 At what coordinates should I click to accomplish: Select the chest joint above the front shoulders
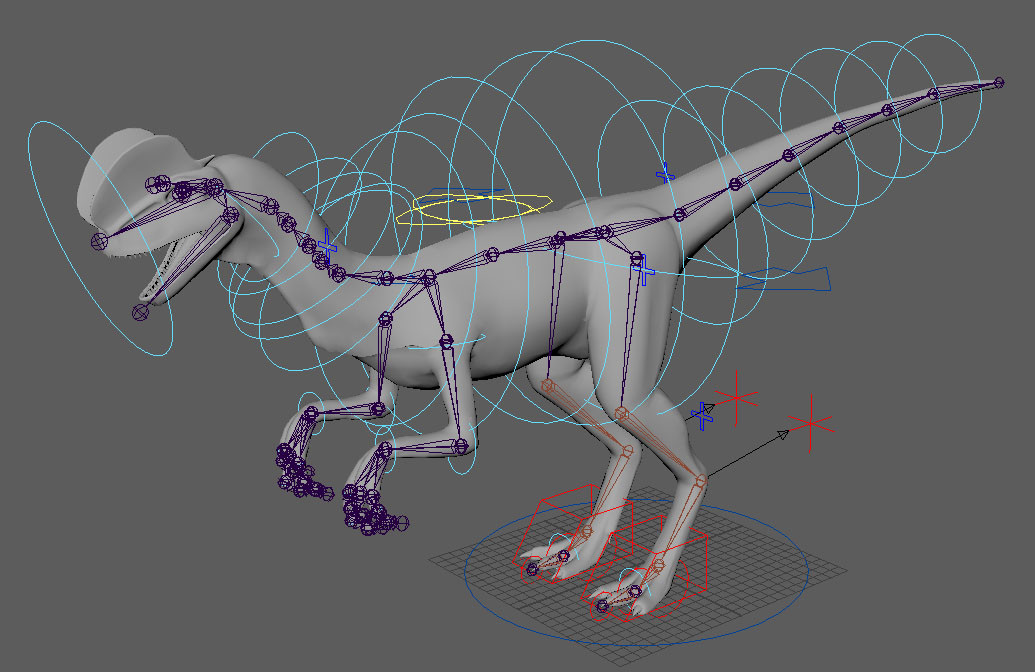click(429, 276)
